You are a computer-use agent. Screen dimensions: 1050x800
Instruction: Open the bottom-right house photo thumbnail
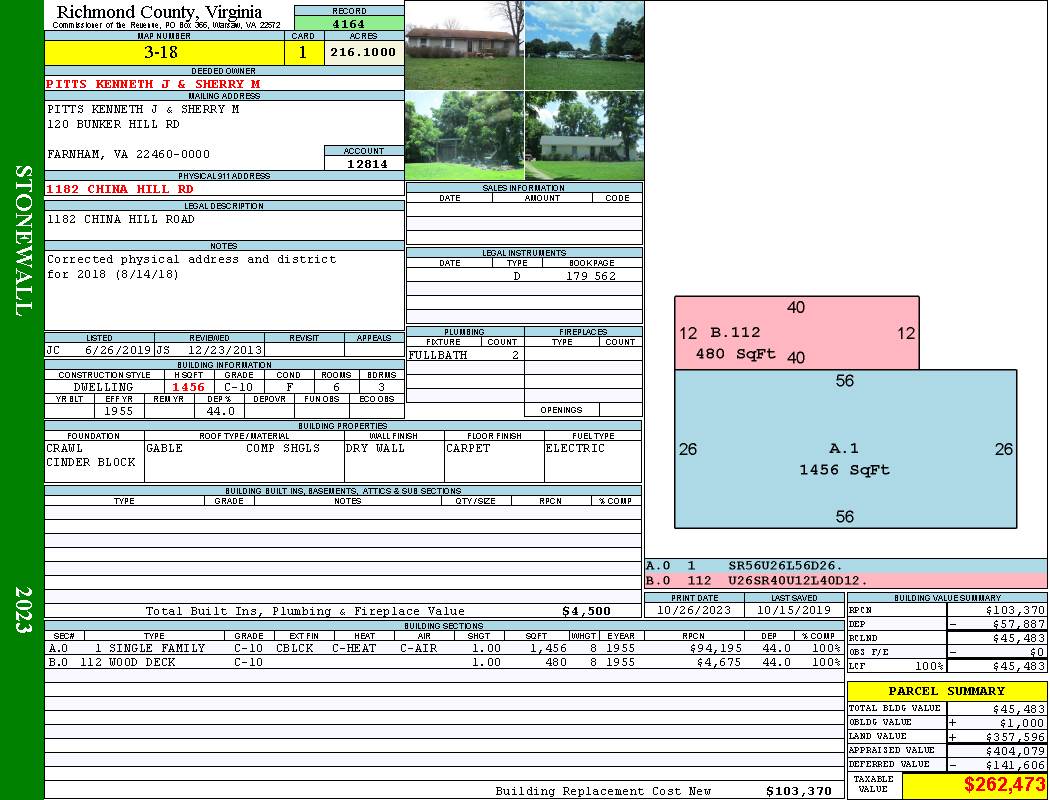coord(585,136)
